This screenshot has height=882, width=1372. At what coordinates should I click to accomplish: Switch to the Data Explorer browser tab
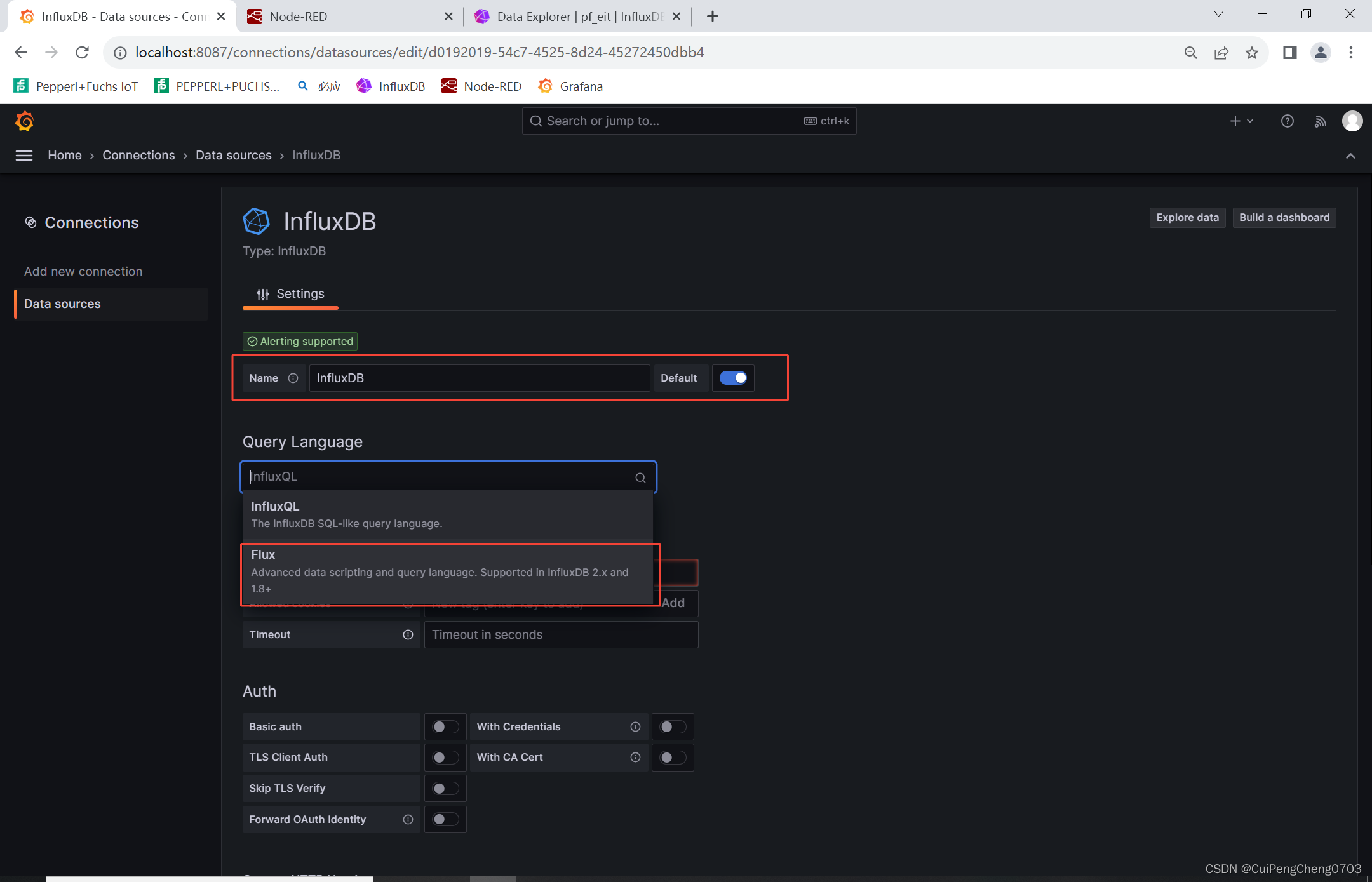point(578,17)
